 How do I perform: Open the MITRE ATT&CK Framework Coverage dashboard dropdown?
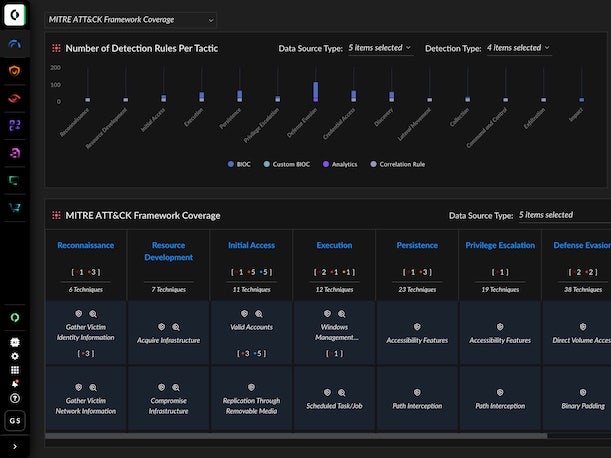point(130,19)
